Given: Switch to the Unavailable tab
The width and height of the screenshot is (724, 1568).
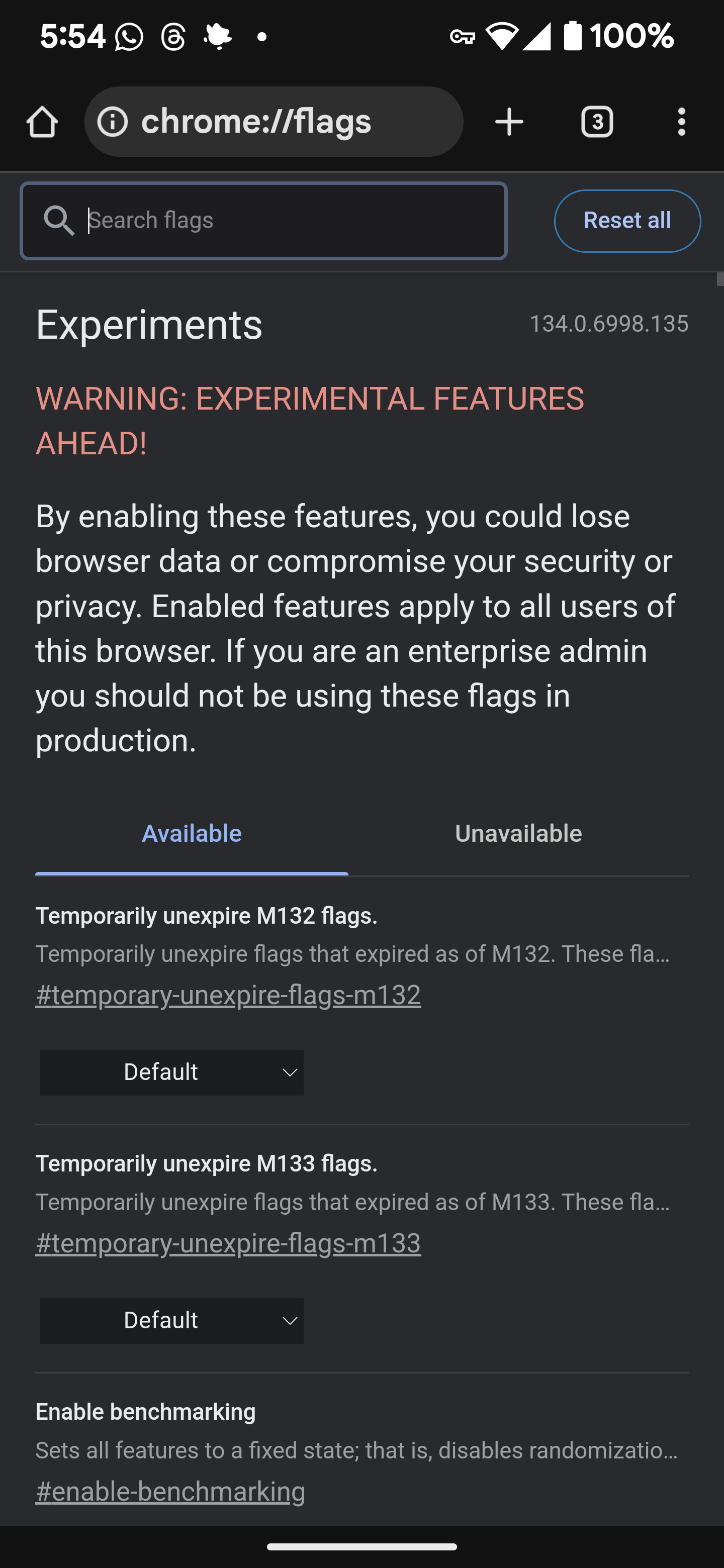Looking at the screenshot, I should (x=518, y=834).
